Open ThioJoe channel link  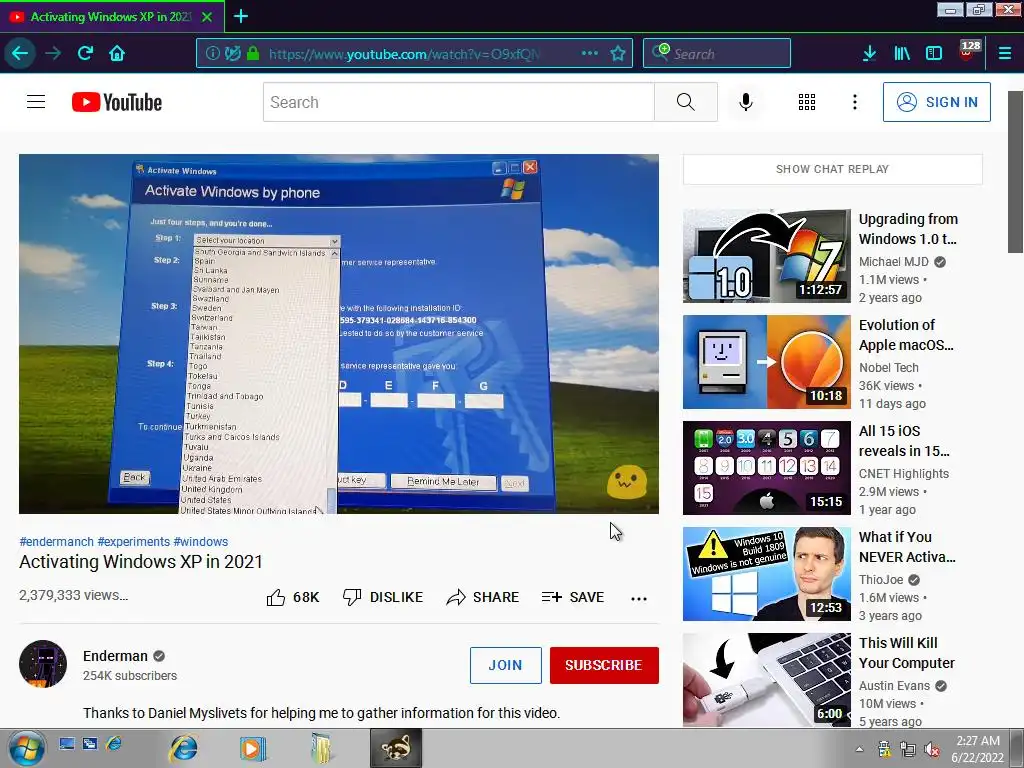pyautogui.click(x=881, y=579)
